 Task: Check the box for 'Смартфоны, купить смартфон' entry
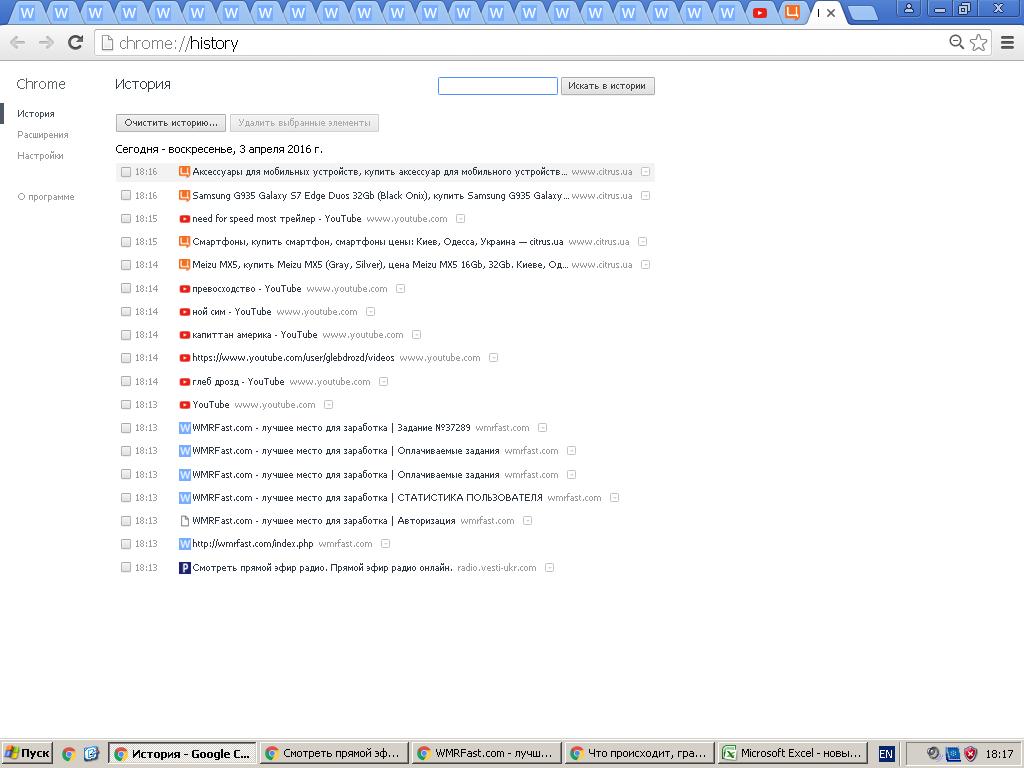[126, 242]
